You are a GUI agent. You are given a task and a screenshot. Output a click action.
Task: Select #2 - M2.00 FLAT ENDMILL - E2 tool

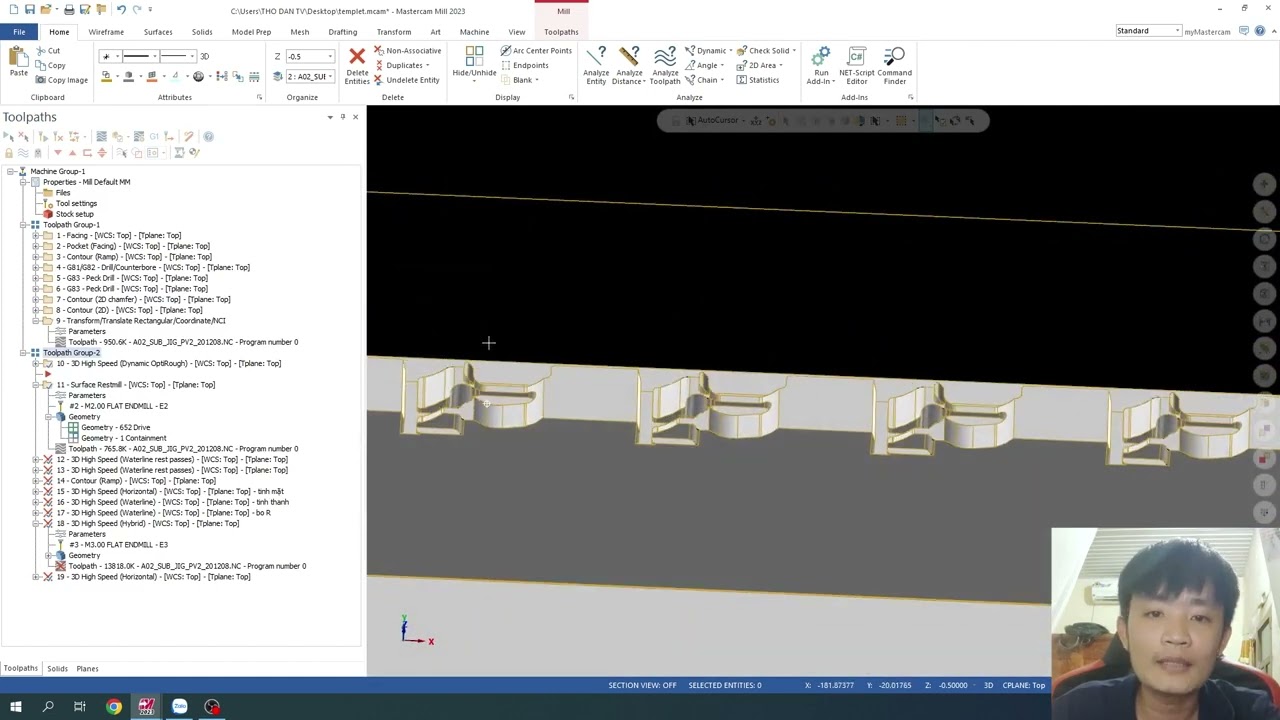point(118,406)
